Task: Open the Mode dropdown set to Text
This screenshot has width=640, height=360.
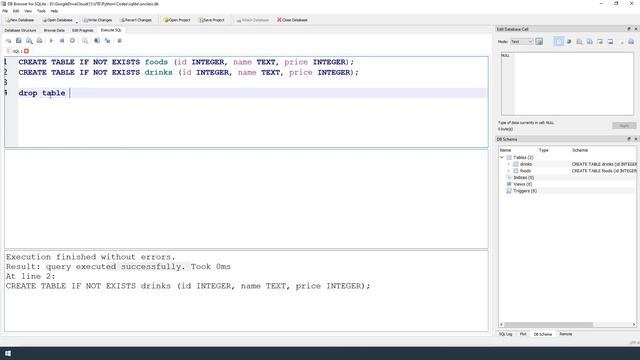Action: coord(521,42)
